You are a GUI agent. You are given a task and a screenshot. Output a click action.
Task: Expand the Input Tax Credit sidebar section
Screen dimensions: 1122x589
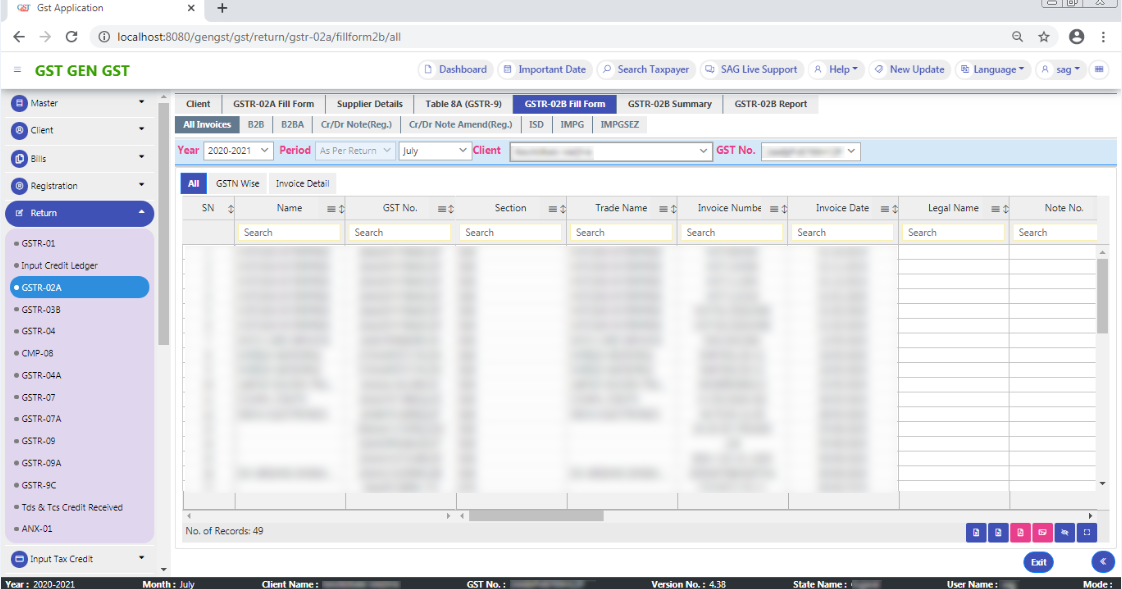click(80, 559)
